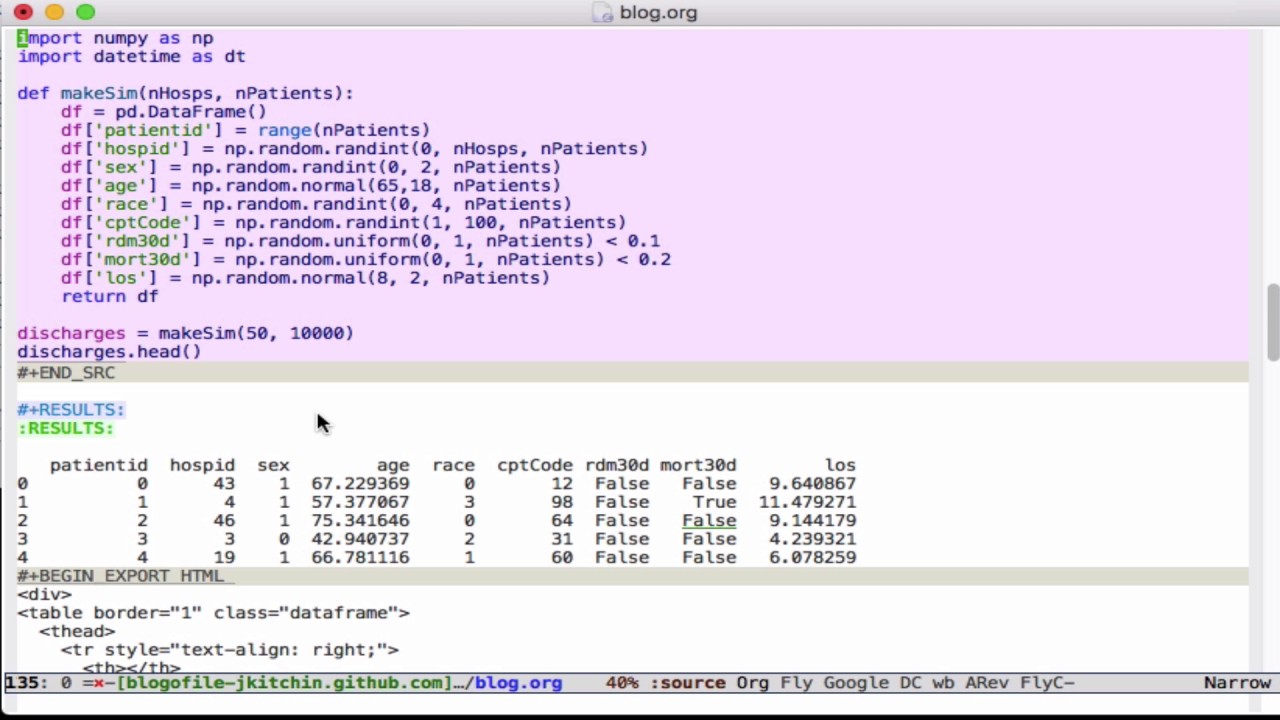Screen dimensions: 1280x720
Task: Click the green zoom window button
Action: [86, 12]
